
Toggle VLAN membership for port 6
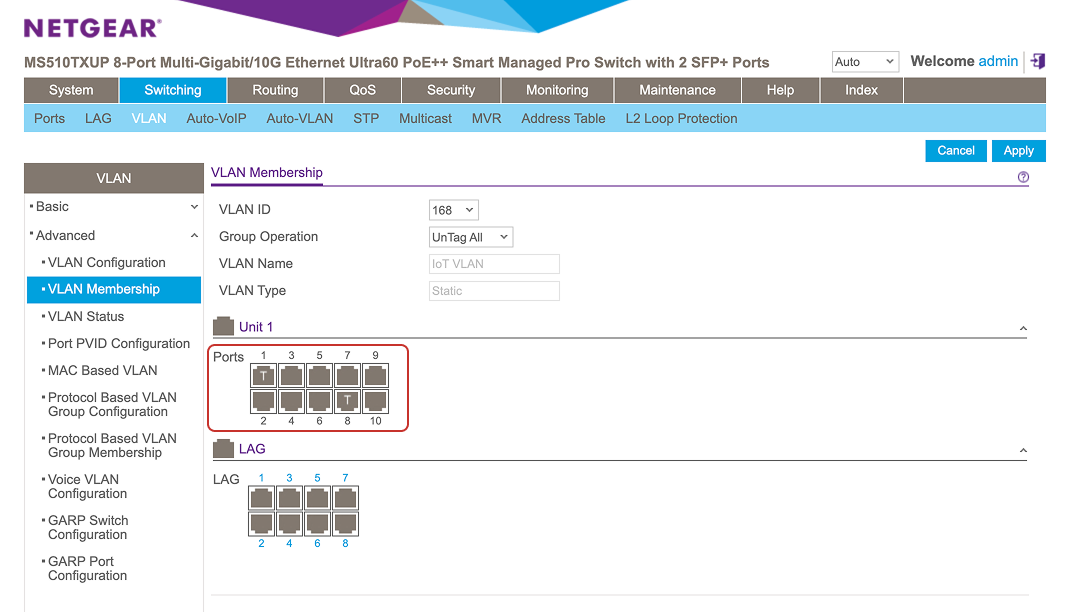tap(319, 401)
